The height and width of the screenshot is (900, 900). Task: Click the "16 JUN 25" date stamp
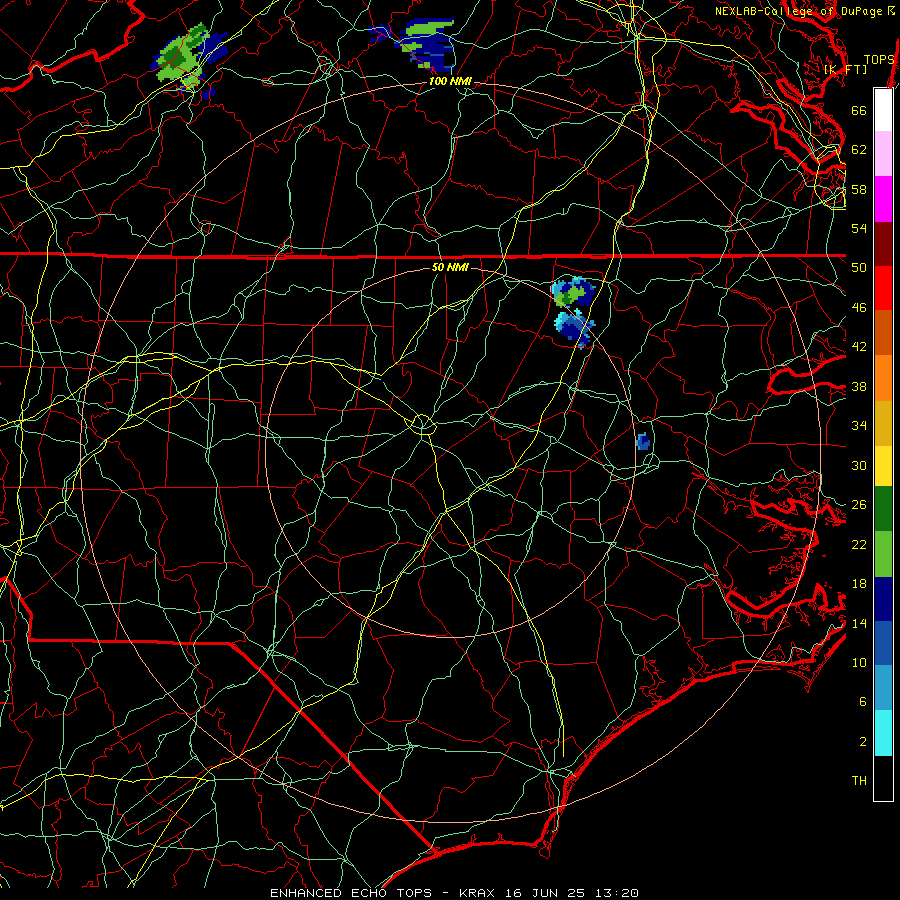tap(545, 893)
